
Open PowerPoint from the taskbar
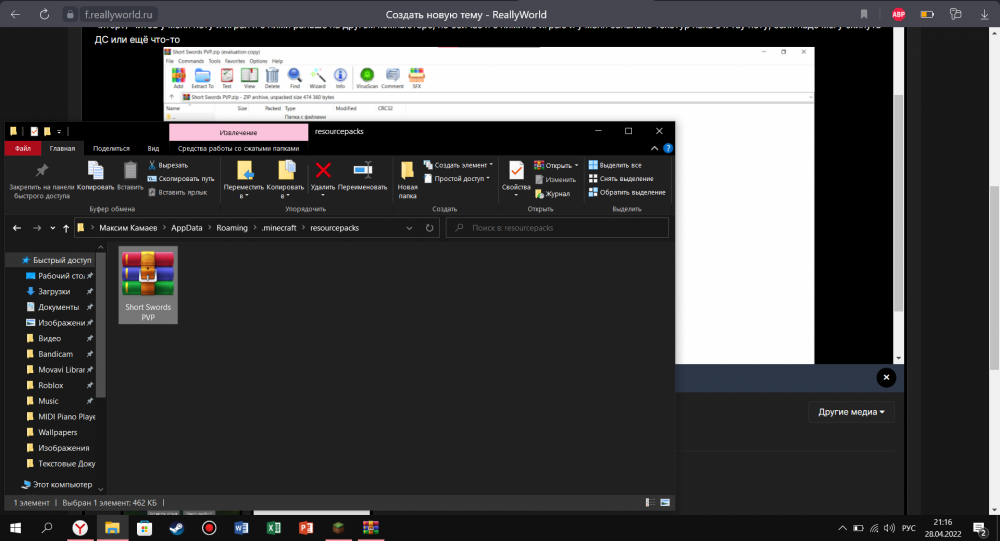(306, 528)
